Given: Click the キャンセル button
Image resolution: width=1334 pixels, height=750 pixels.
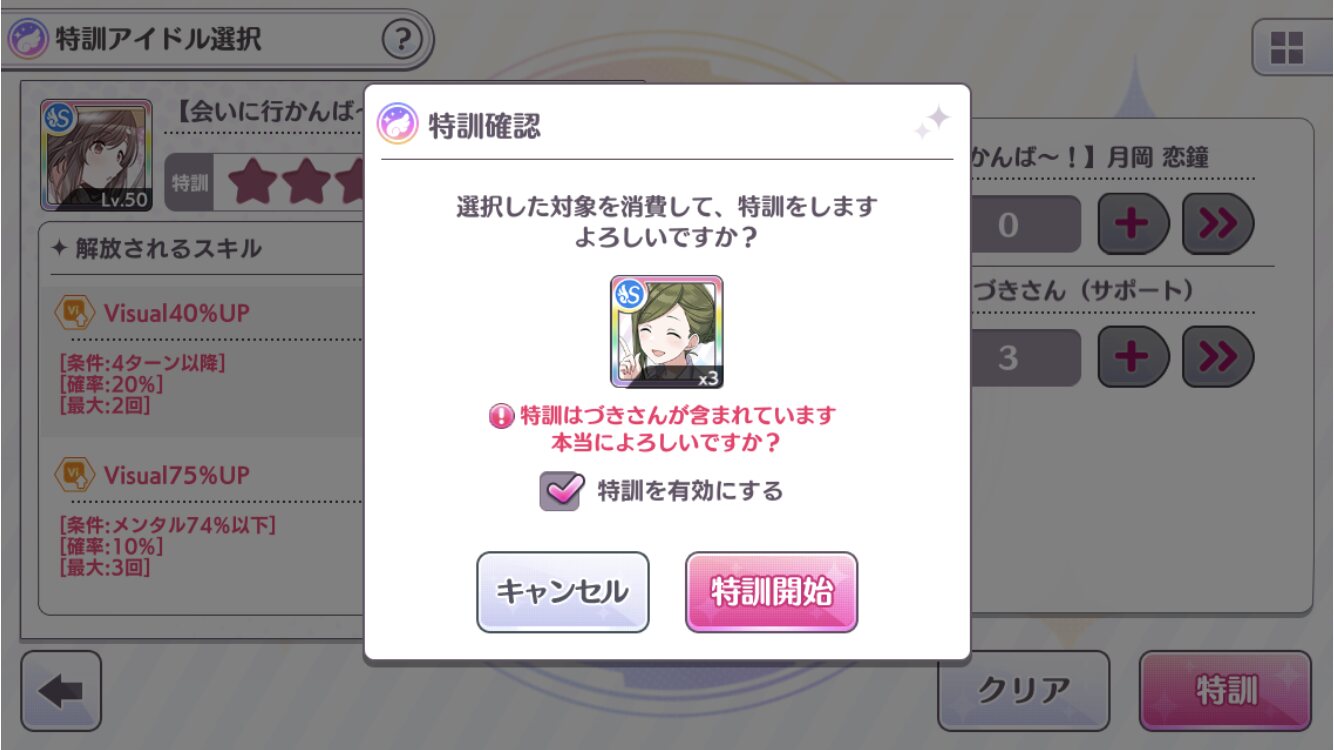Looking at the screenshot, I should 563,592.
